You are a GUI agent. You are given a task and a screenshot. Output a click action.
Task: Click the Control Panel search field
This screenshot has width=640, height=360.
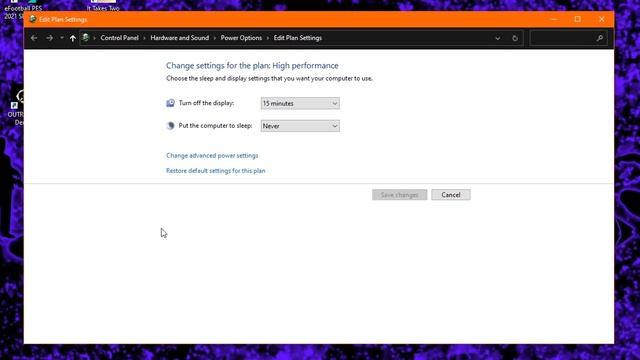pos(568,38)
